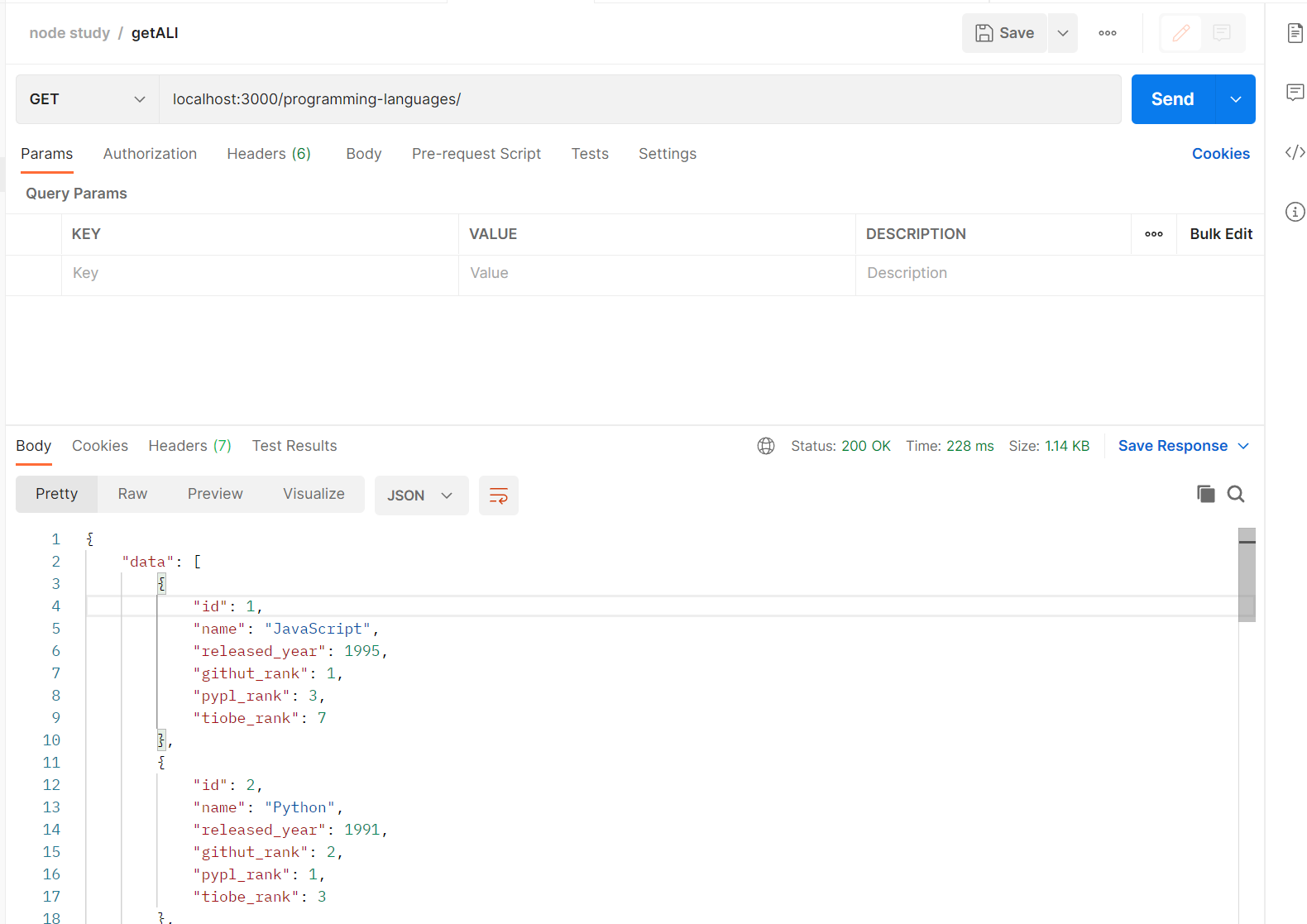Click line number 12 in gutter
This screenshot has height=924, width=1307.
51,785
